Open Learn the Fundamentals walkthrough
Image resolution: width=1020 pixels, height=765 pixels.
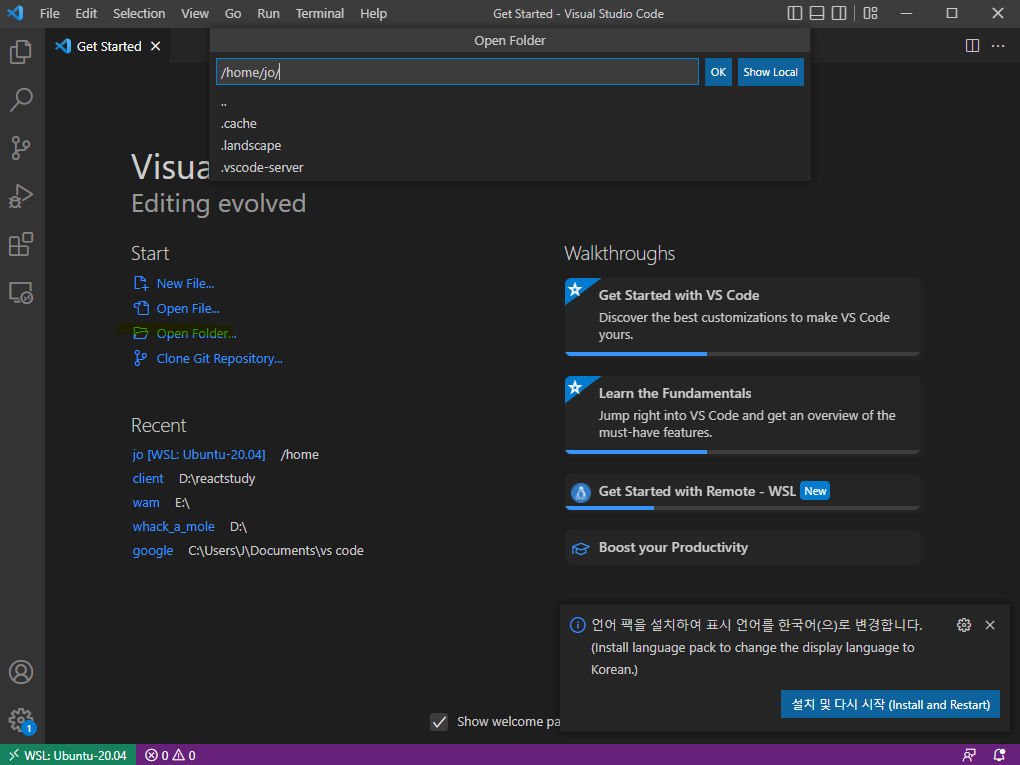[x=742, y=415]
